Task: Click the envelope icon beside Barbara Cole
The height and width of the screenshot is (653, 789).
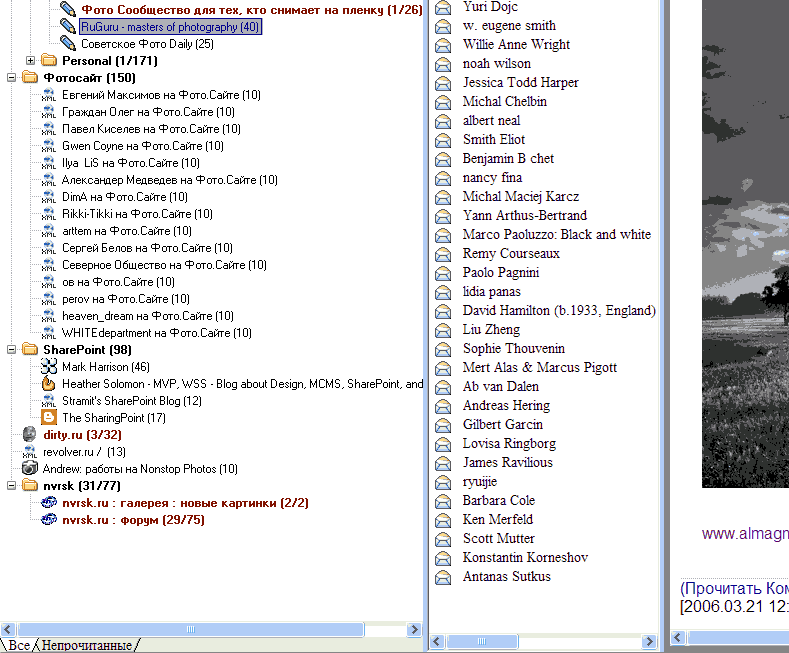Action: [443, 501]
